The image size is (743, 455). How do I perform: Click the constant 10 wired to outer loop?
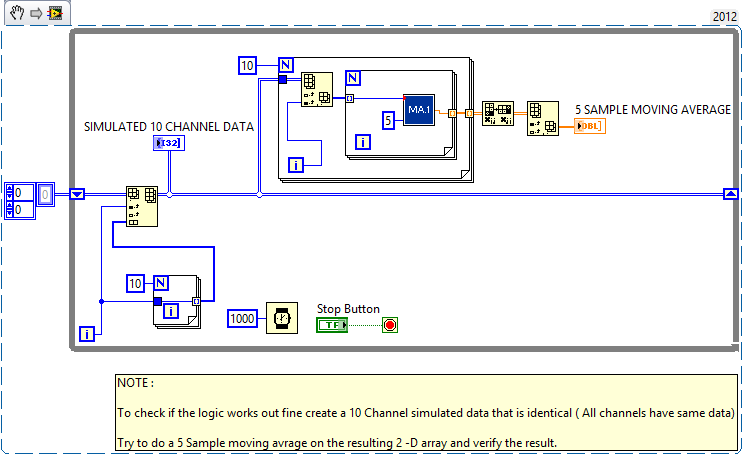tap(247, 65)
